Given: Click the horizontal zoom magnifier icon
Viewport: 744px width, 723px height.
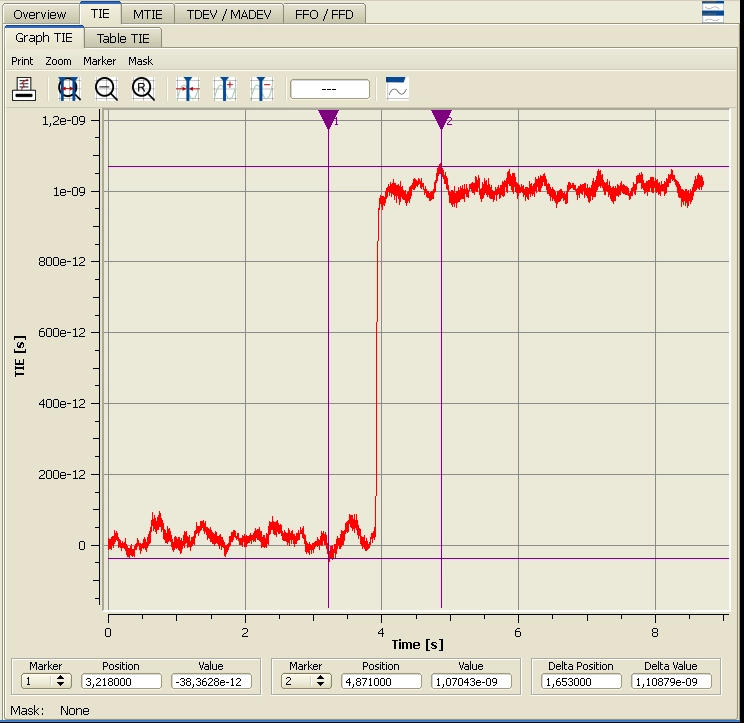Looking at the screenshot, I should point(69,89).
